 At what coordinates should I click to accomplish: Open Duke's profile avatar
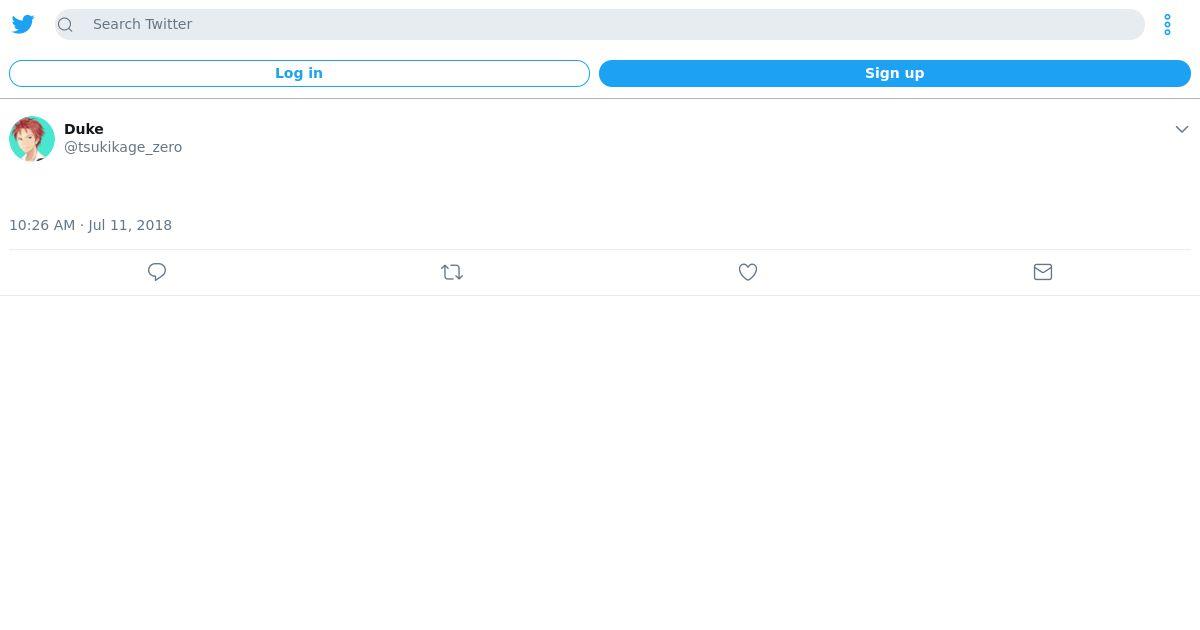(x=32, y=138)
